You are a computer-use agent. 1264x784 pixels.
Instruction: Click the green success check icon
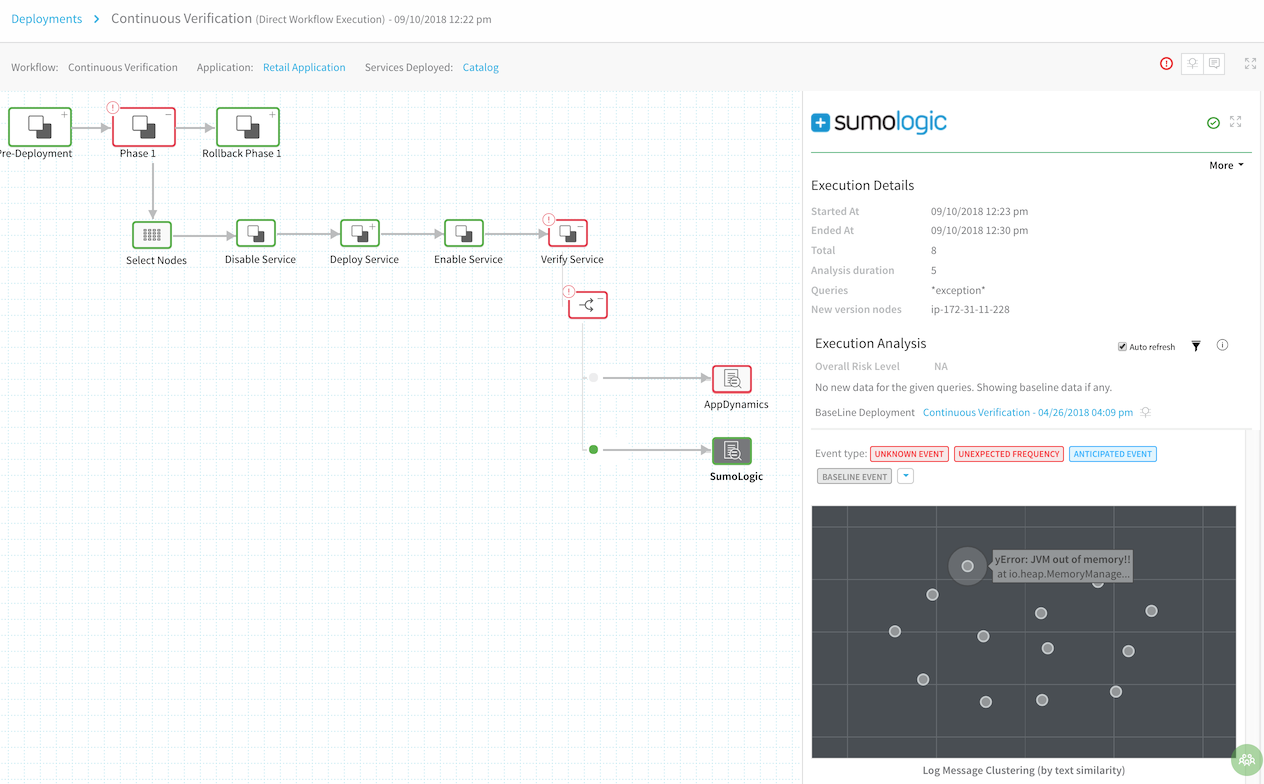coord(1213,122)
